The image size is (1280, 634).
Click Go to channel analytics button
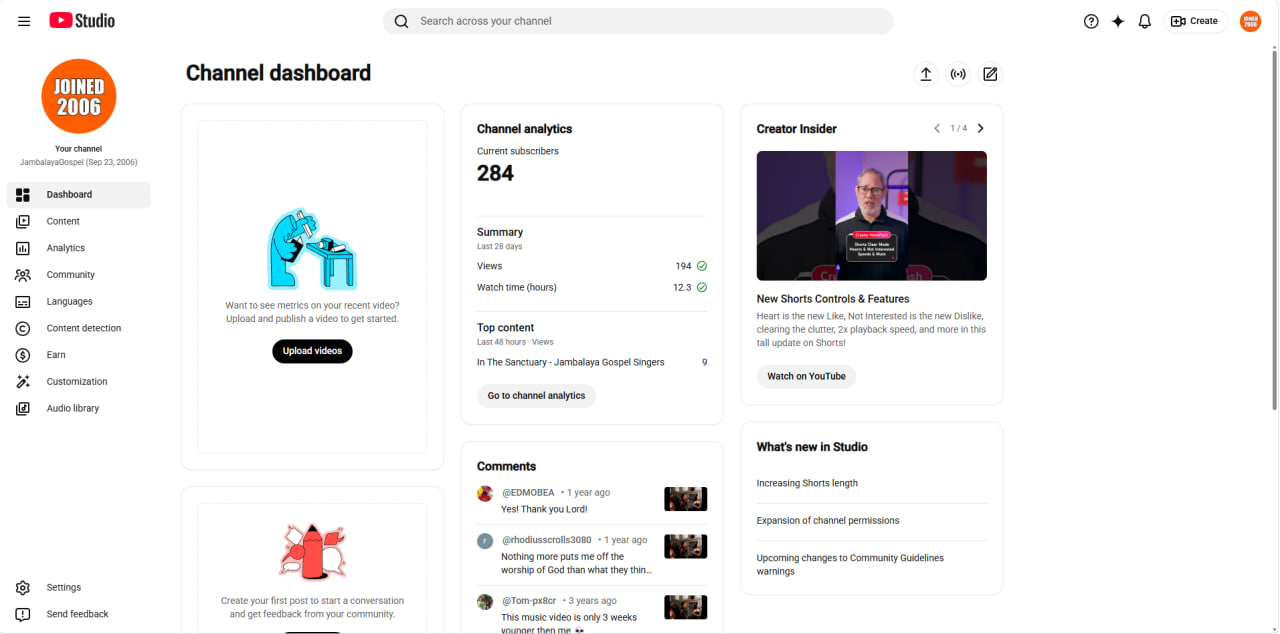click(536, 396)
